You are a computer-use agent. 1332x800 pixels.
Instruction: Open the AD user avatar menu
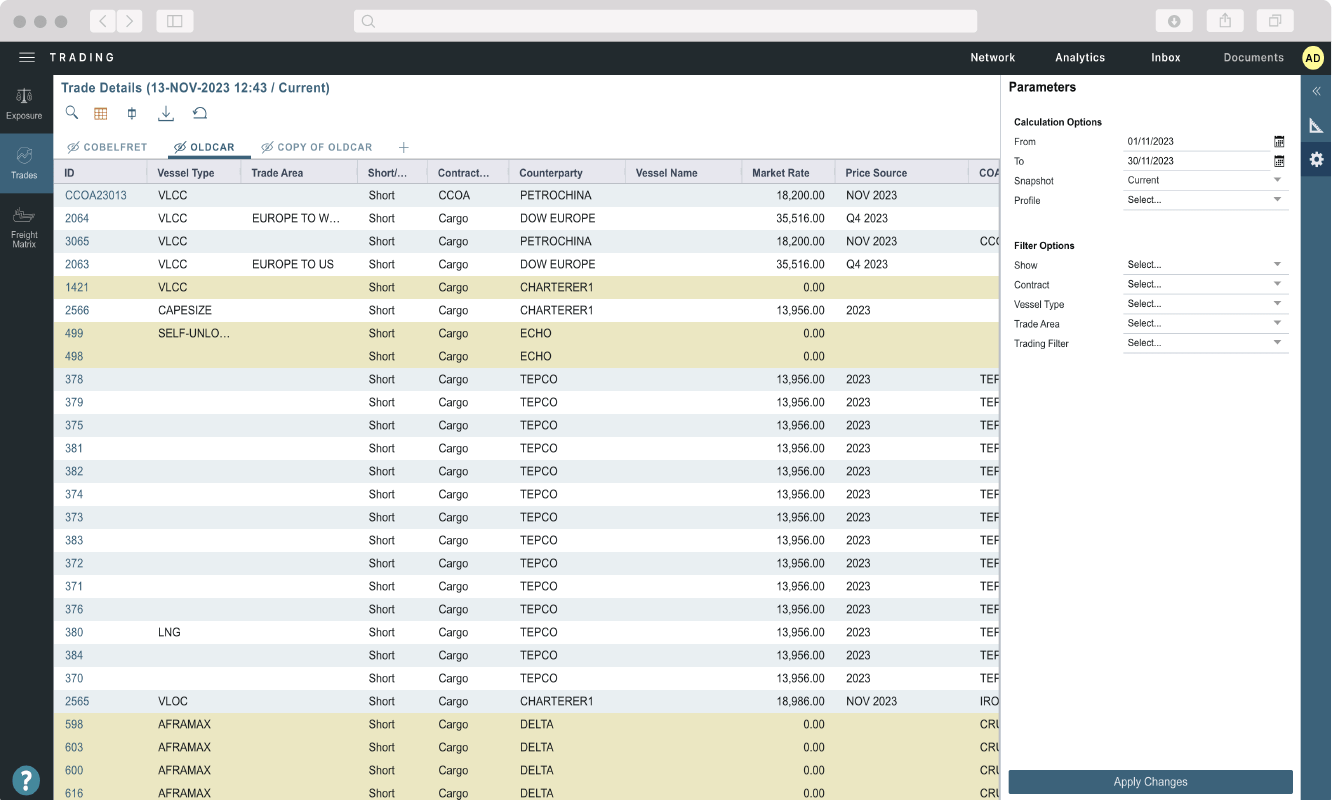1313,58
